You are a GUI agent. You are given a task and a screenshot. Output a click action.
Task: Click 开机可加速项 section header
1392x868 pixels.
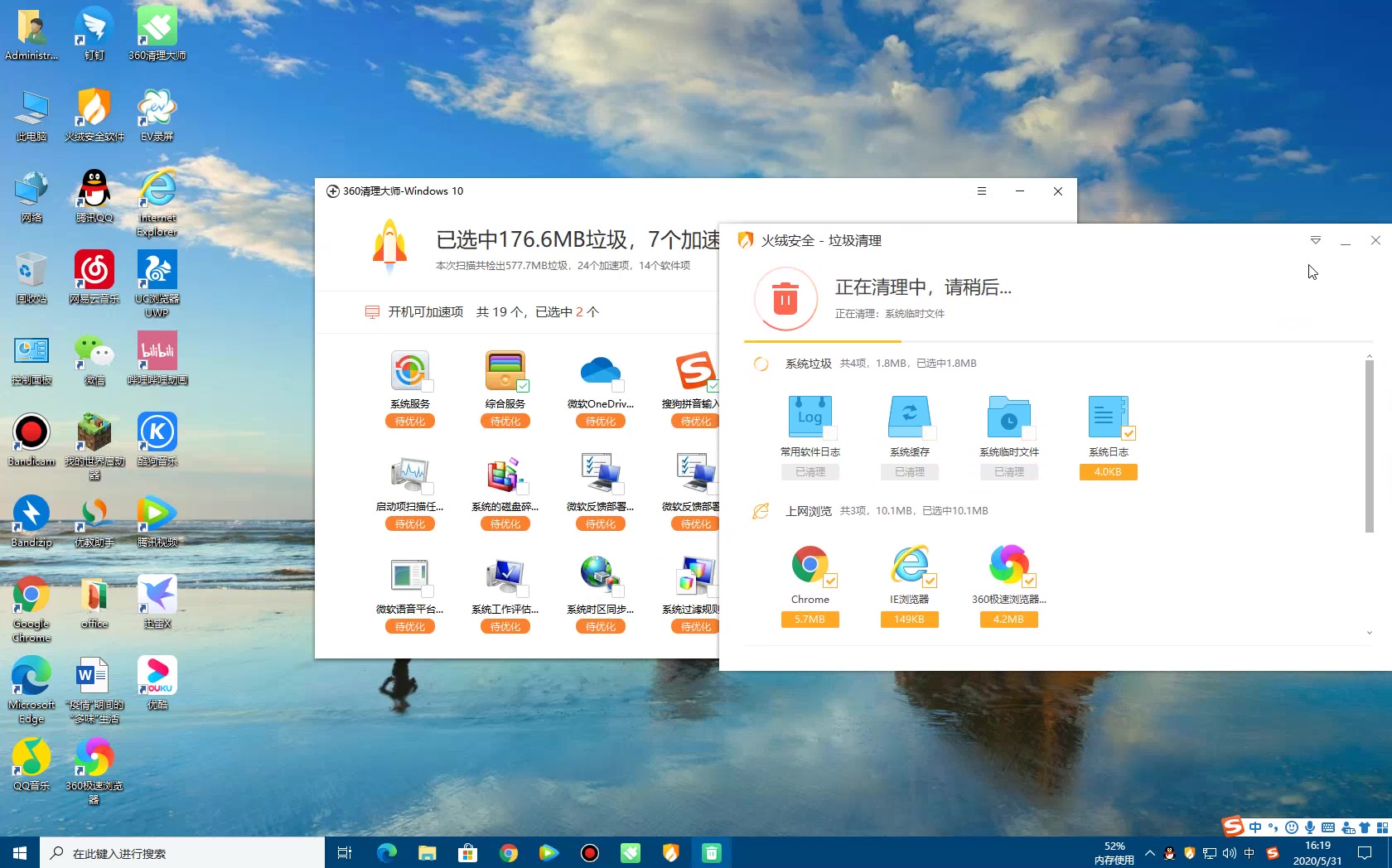click(426, 312)
